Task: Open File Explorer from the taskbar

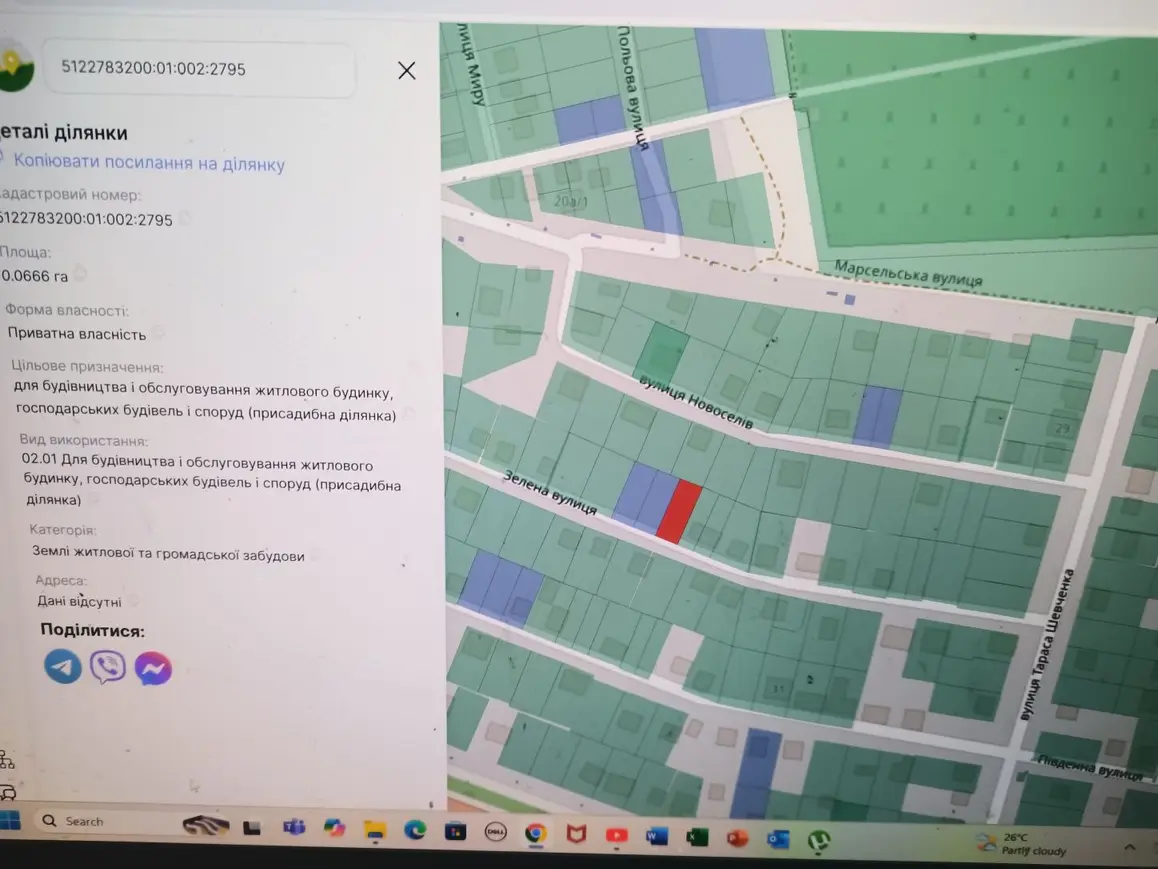Action: point(375,830)
